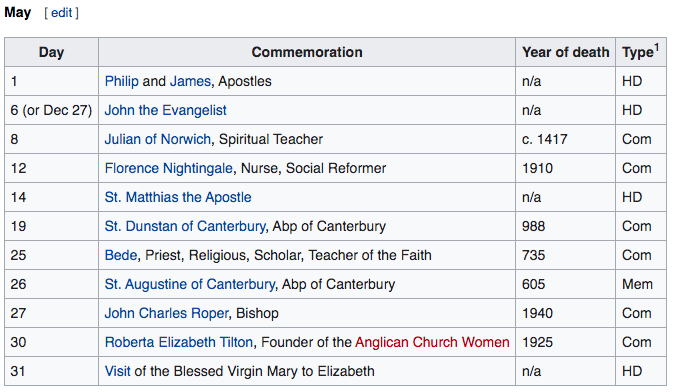This screenshot has height=392, width=677.
Task: Visit the Florence Nightingale page
Action: coord(168,168)
